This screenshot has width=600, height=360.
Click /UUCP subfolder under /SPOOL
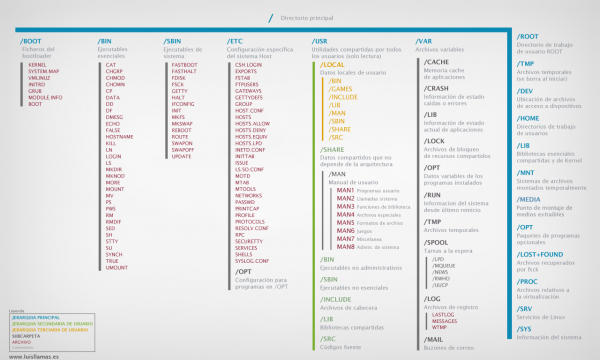[440, 285]
